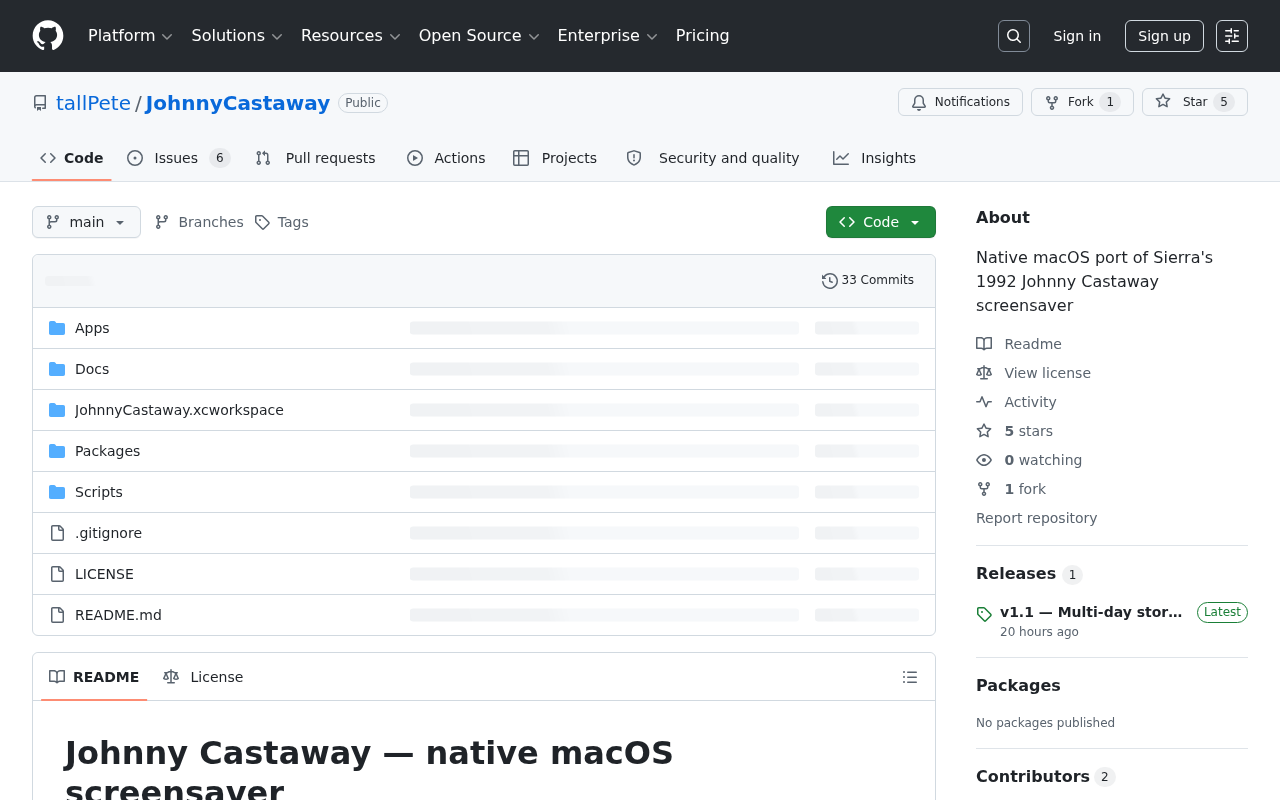Screen dimensions: 1280x800
Task: Switch to the Pull requests tab
Action: (x=316, y=158)
